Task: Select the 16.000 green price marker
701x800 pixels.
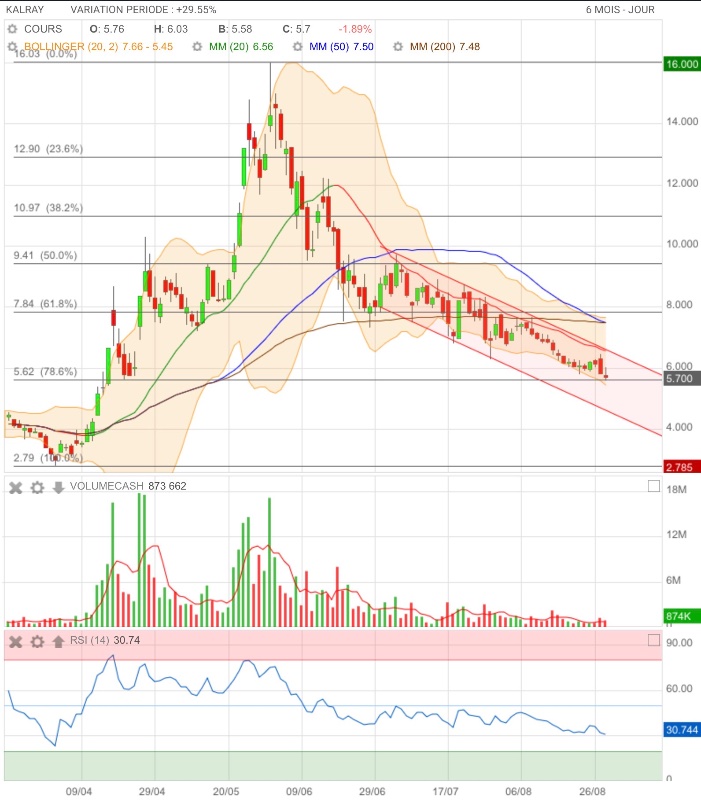Action: (x=682, y=64)
